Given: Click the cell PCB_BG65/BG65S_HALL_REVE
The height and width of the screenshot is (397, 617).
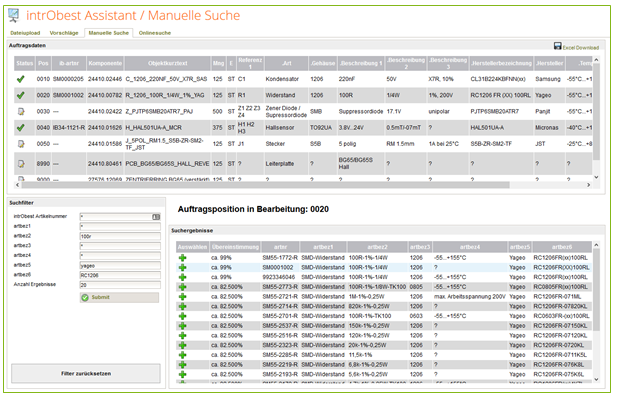Looking at the screenshot, I should click(167, 163).
